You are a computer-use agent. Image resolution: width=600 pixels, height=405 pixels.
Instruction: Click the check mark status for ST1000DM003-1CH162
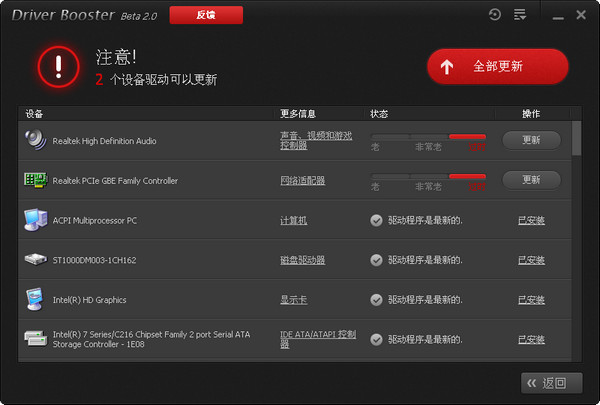(376, 260)
